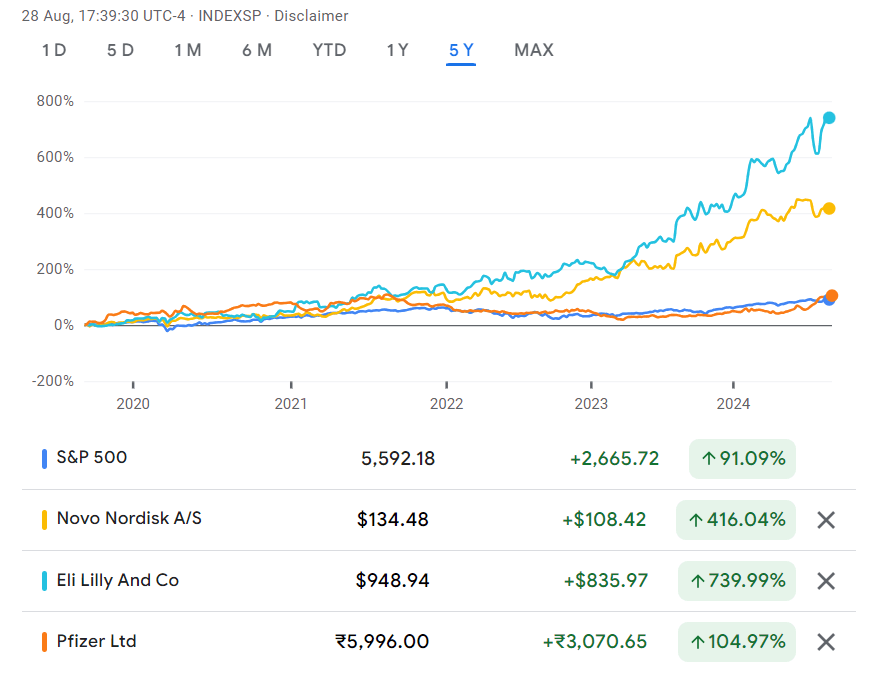Image resolution: width=882 pixels, height=673 pixels.
Task: Remove Eli Lilly And Co comparison
Action: [825, 581]
